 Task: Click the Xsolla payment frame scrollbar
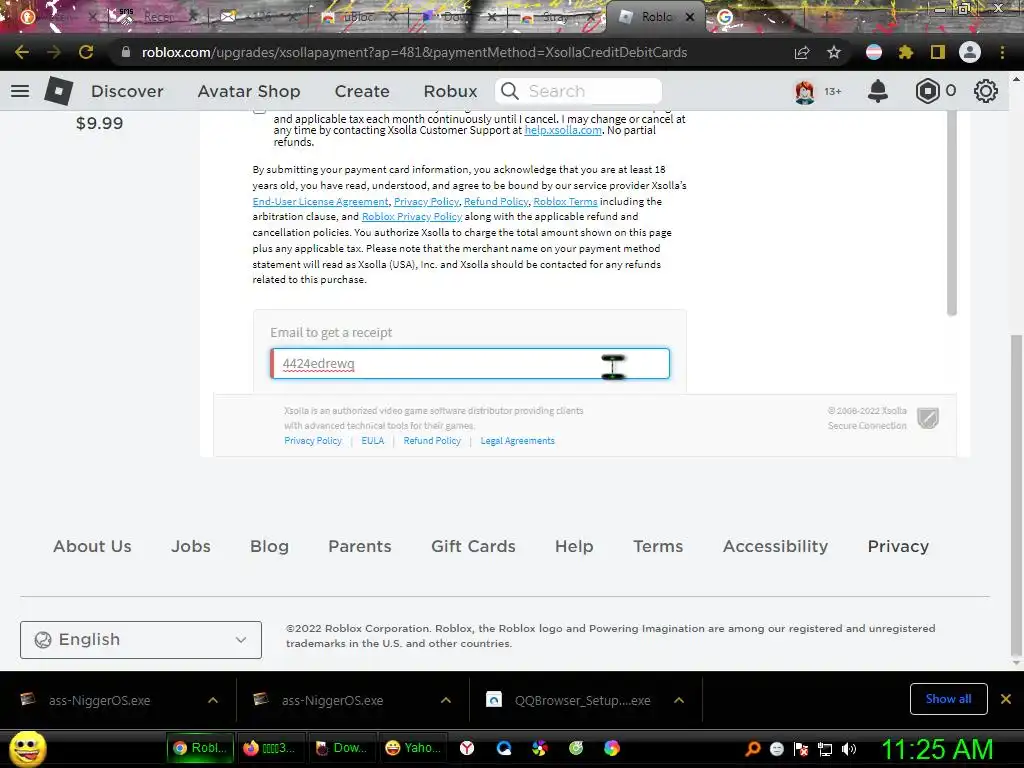click(x=952, y=213)
